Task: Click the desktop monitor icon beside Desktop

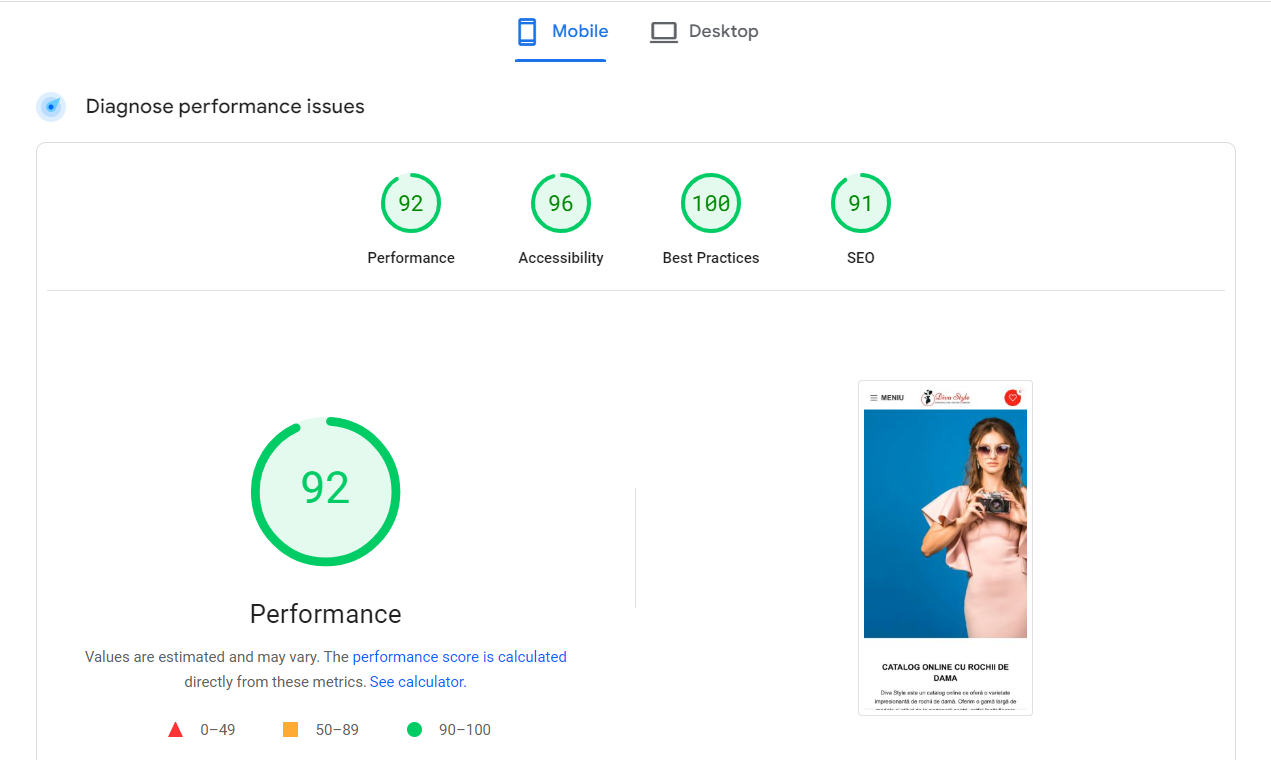Action: (x=663, y=31)
